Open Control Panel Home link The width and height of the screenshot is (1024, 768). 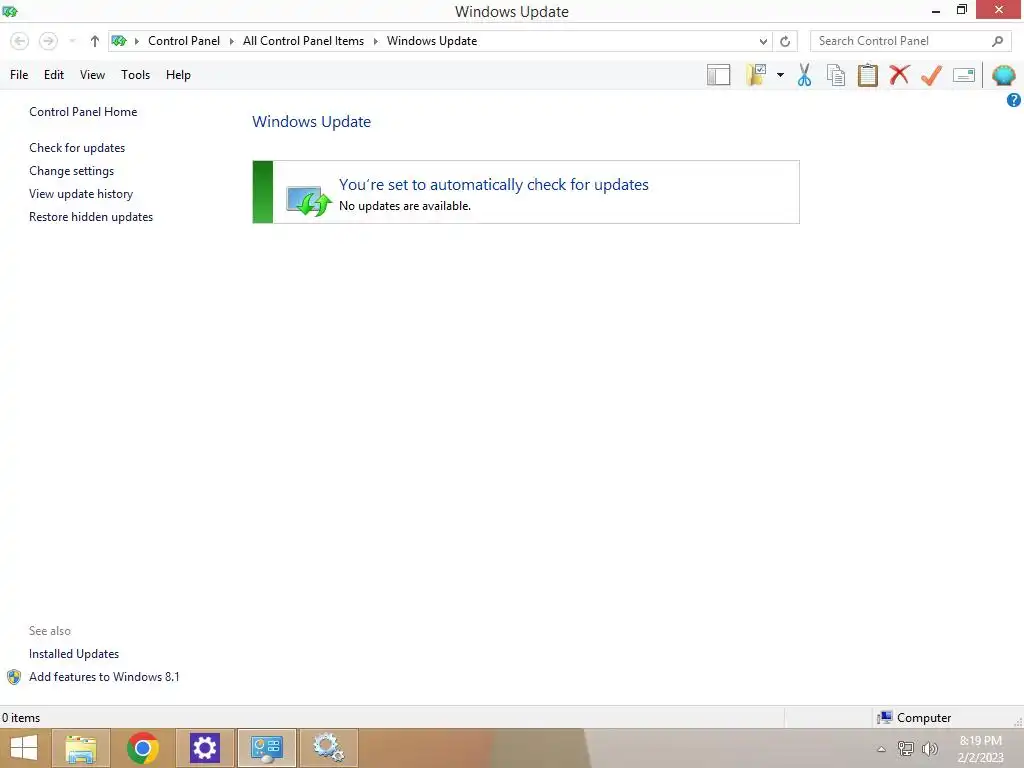[x=83, y=112]
